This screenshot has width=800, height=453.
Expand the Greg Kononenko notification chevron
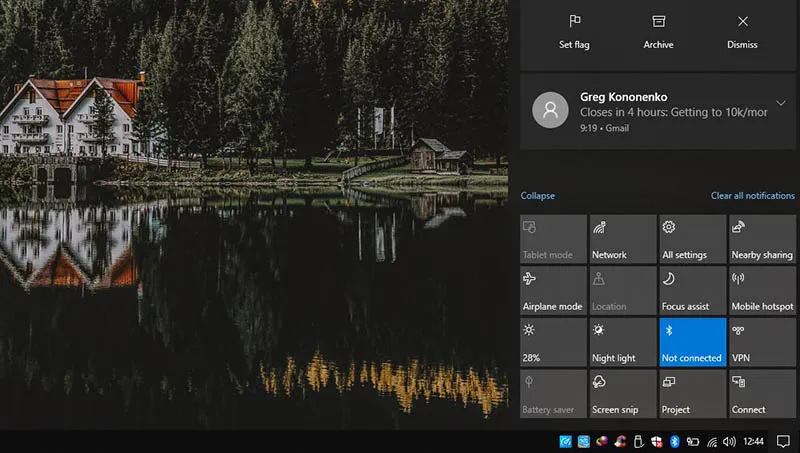click(781, 103)
